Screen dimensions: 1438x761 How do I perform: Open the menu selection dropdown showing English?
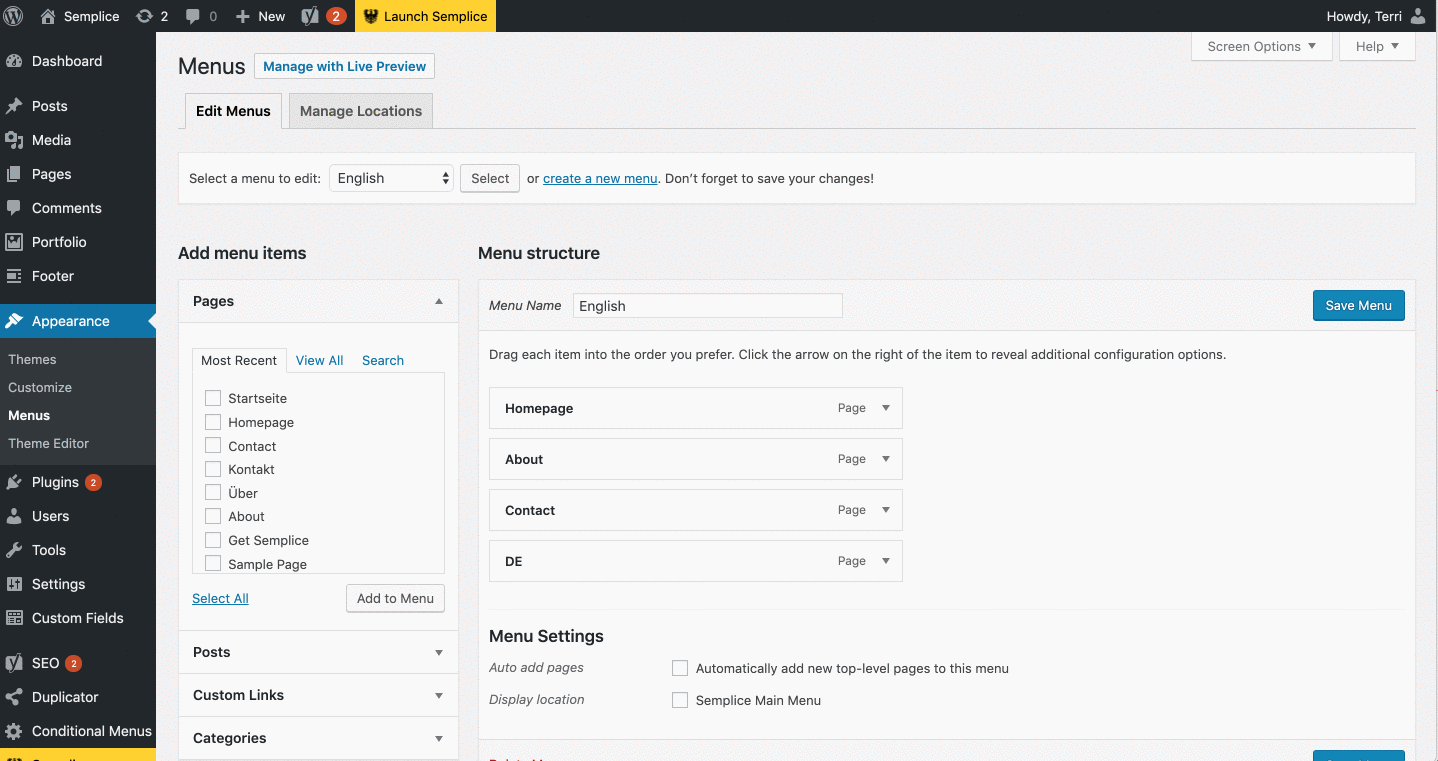tap(391, 178)
